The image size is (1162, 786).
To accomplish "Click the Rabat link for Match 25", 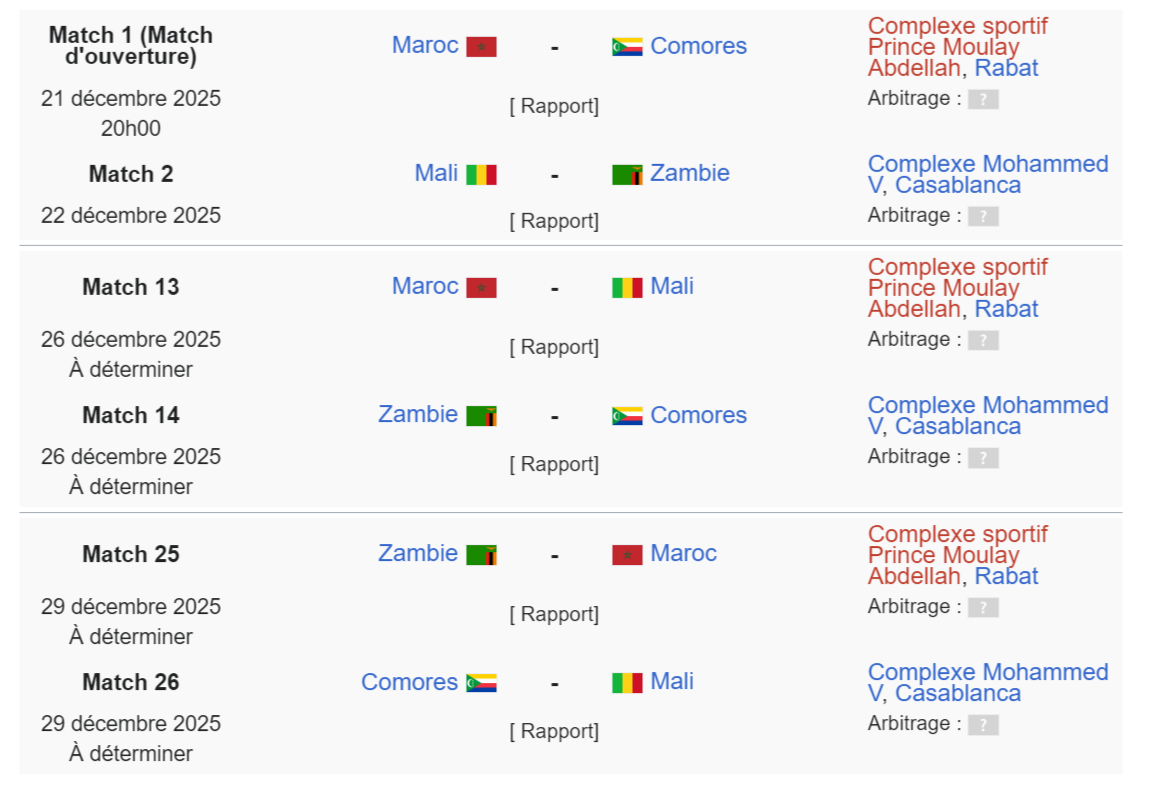I will coord(1006,576).
